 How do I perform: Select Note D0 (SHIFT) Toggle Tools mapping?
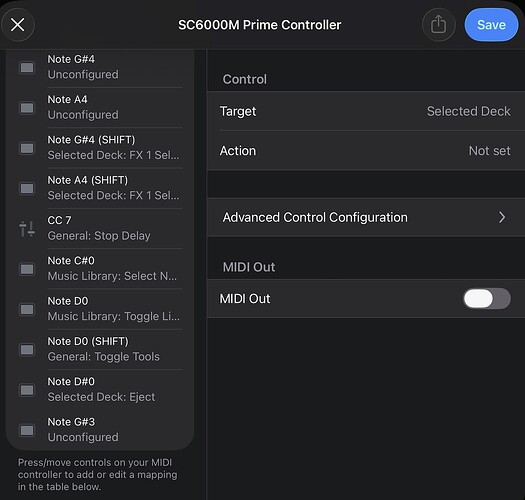pos(100,349)
